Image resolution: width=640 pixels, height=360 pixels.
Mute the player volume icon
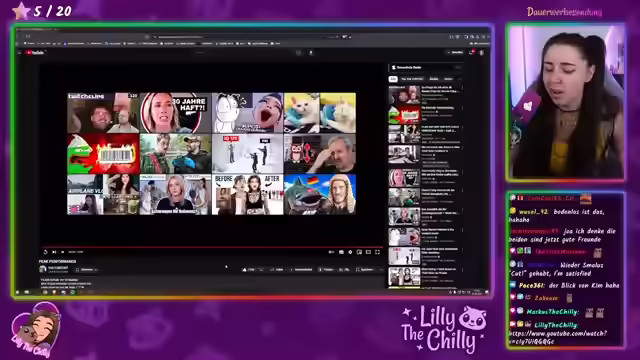[62, 252]
